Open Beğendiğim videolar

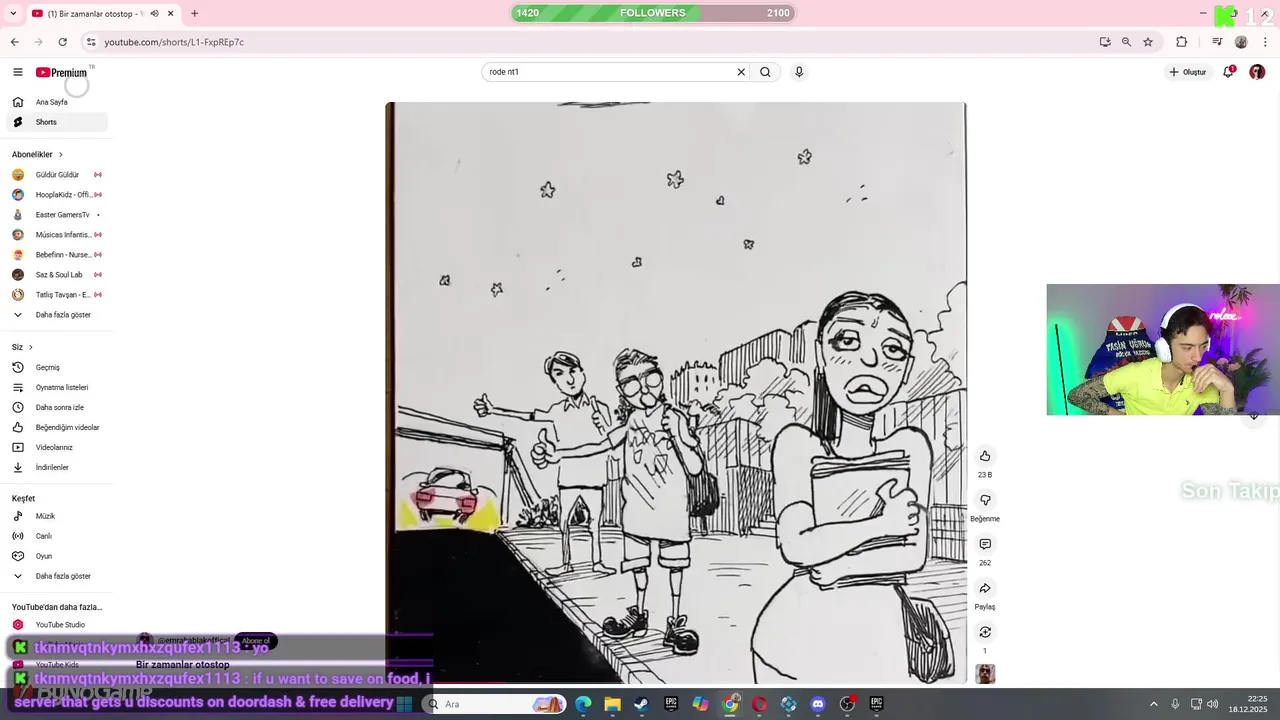pos(57,427)
